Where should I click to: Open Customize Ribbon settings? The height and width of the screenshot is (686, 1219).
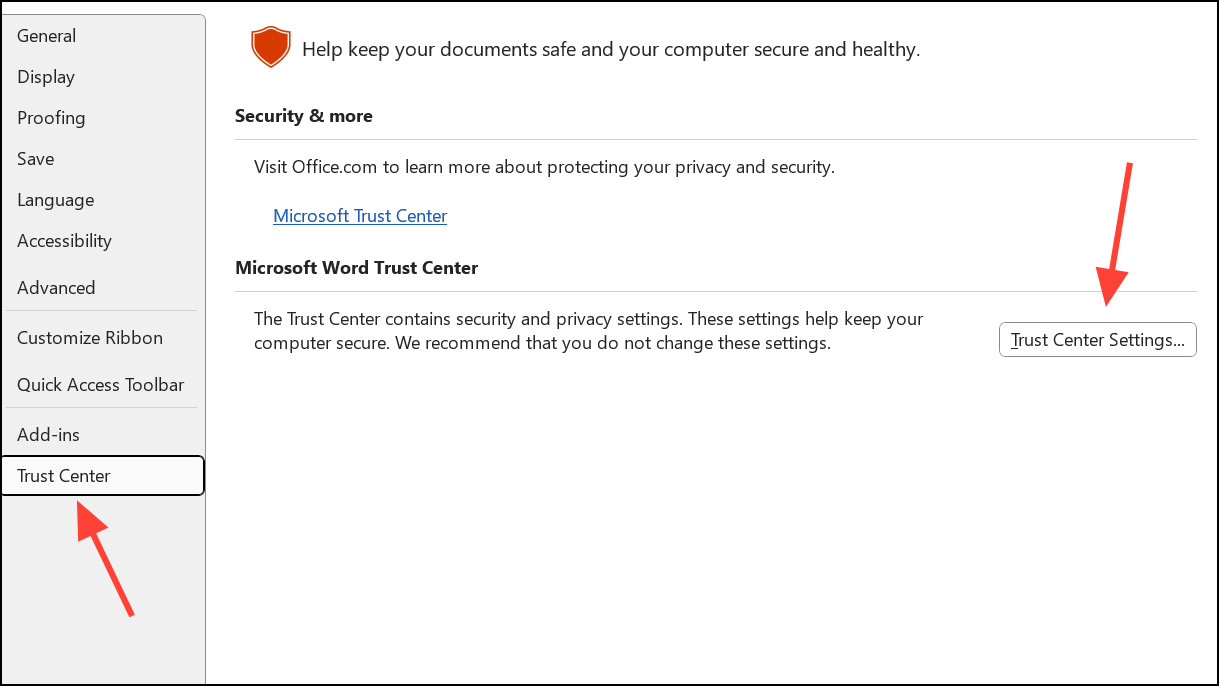(89, 337)
